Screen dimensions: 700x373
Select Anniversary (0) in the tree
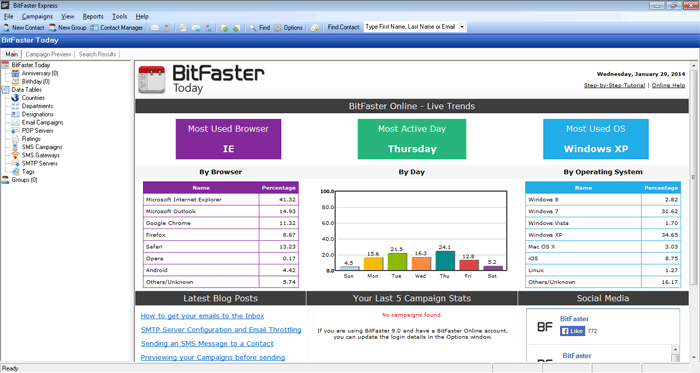pos(40,73)
